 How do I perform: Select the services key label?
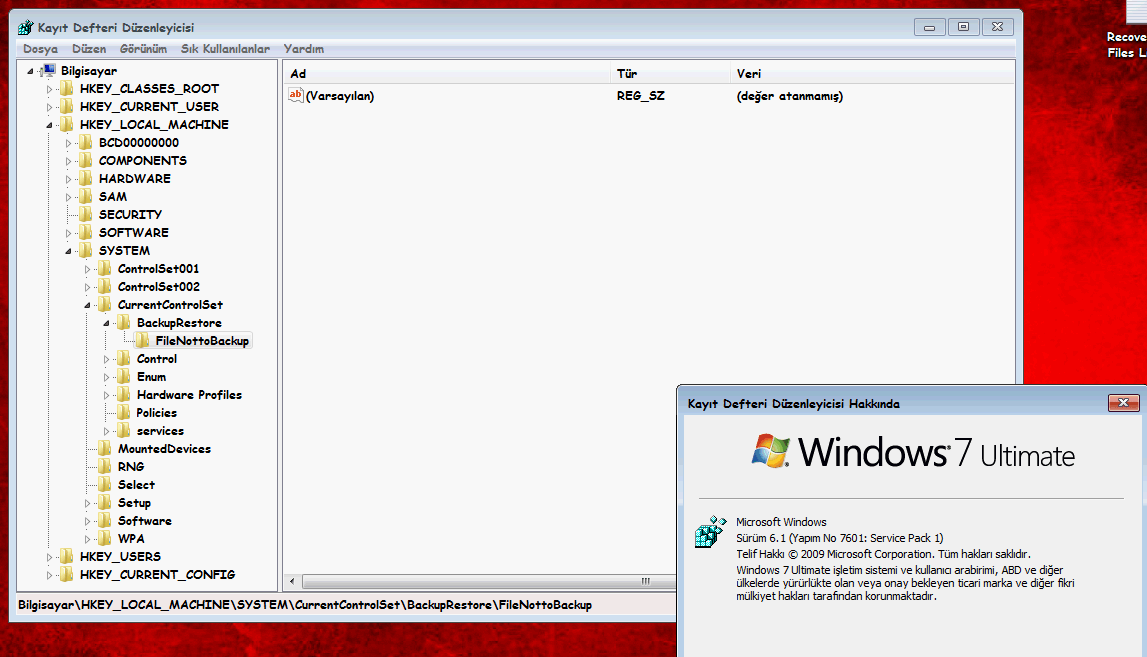160,431
